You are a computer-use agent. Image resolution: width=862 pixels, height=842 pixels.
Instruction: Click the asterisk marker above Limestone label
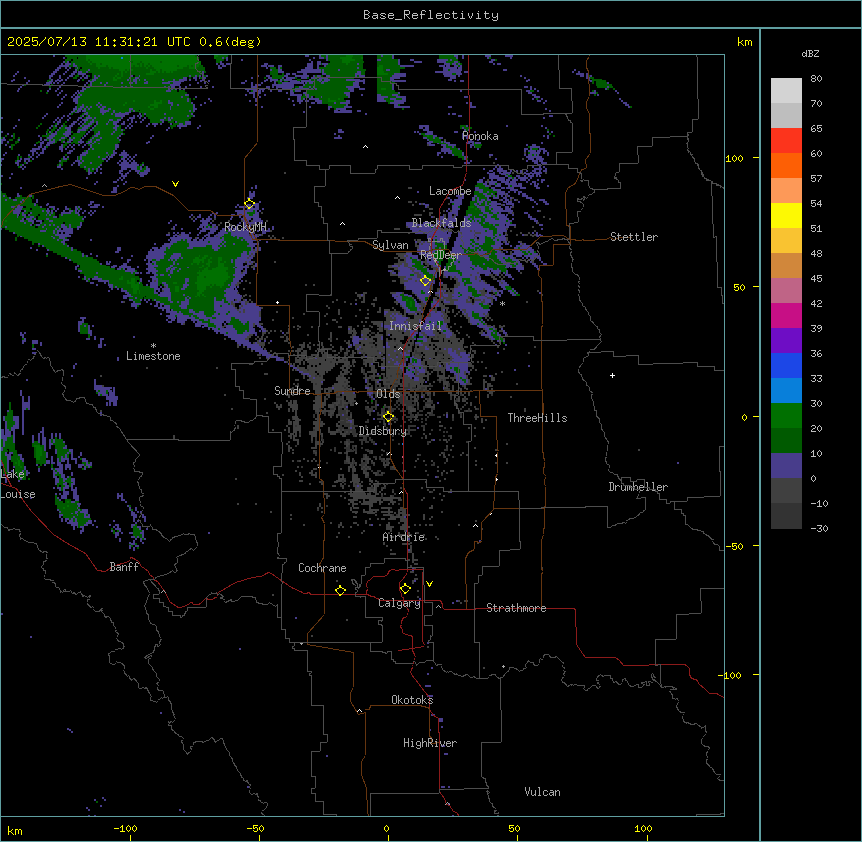[153, 346]
